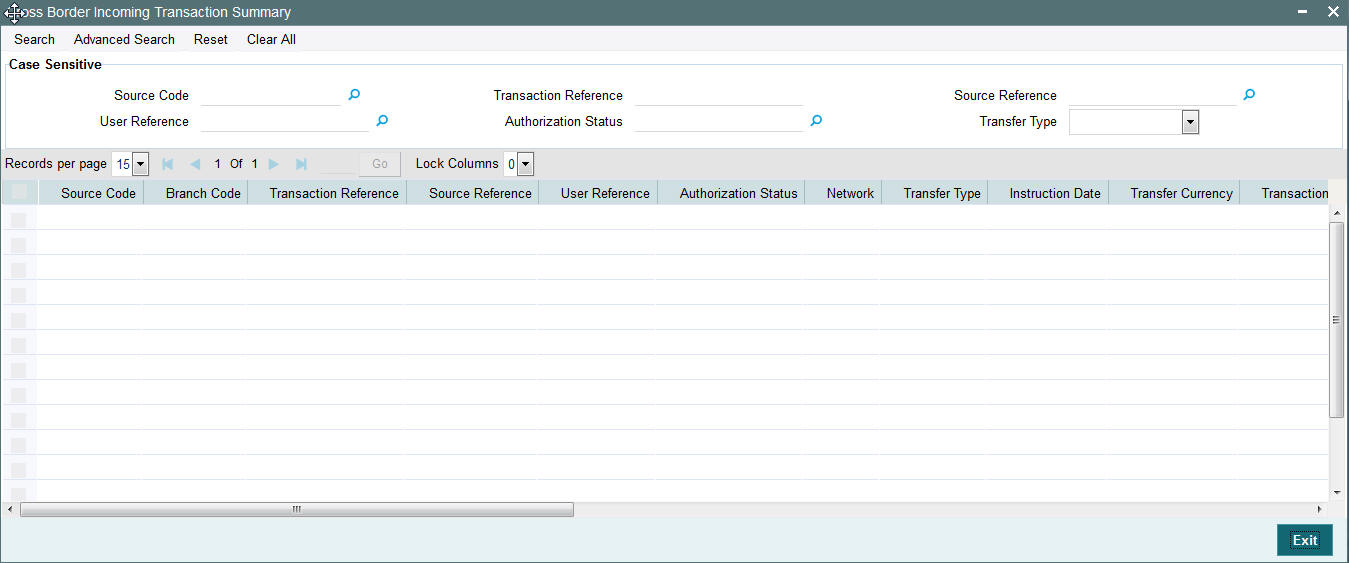The height and width of the screenshot is (563, 1349).
Task: Go to last page of records
Action: coord(301,164)
